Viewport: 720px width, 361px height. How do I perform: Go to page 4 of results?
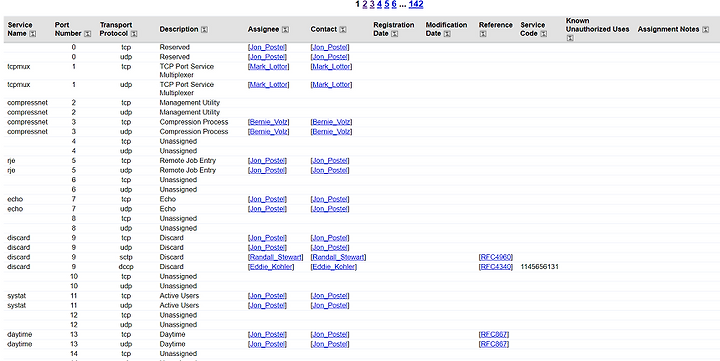[x=379, y=4]
